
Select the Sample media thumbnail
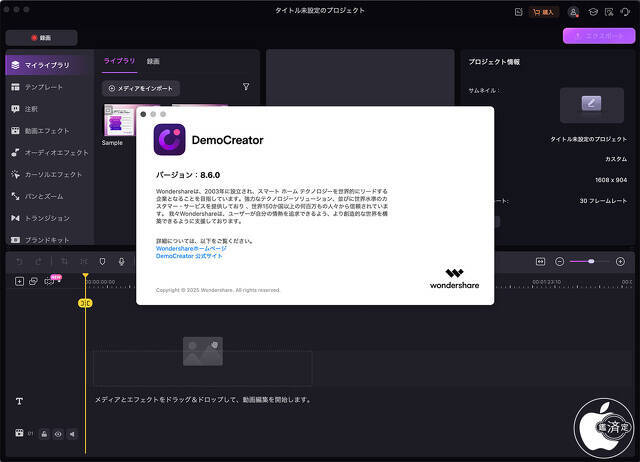tap(119, 120)
